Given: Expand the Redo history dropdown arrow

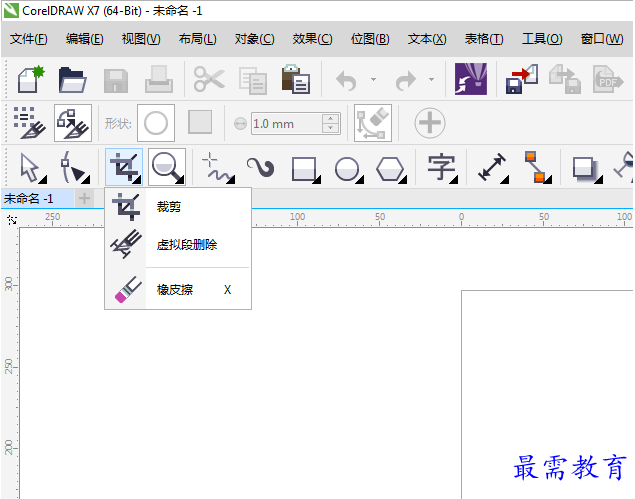Looking at the screenshot, I should (432, 79).
